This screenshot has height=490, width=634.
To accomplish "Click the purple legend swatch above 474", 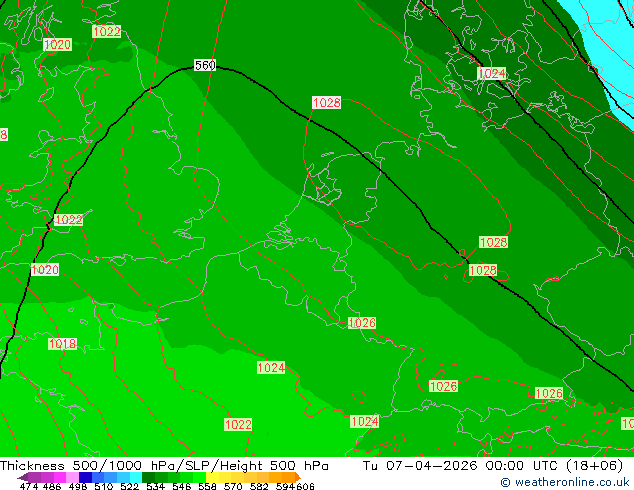I will (x=34, y=477).
